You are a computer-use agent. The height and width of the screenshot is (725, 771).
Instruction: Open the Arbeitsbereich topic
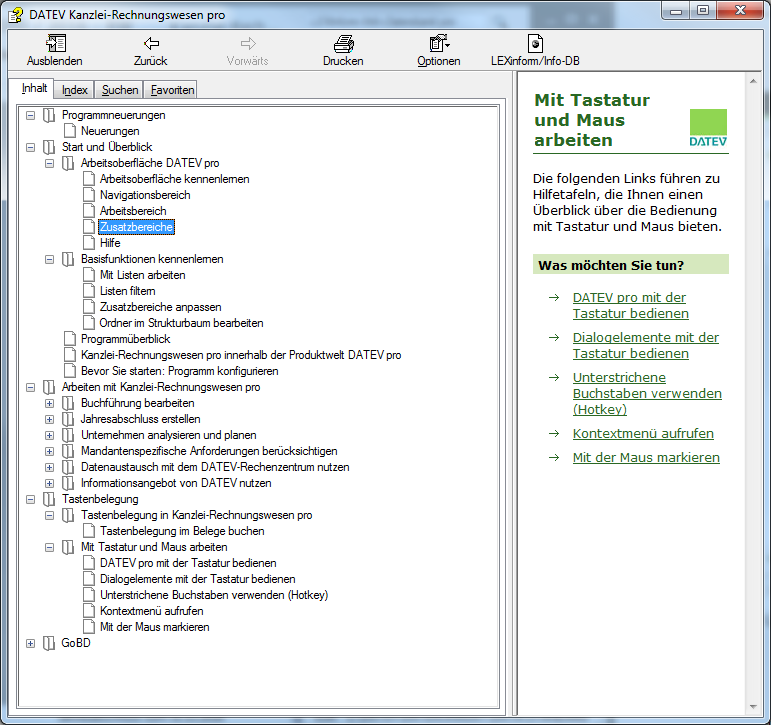click(x=133, y=211)
